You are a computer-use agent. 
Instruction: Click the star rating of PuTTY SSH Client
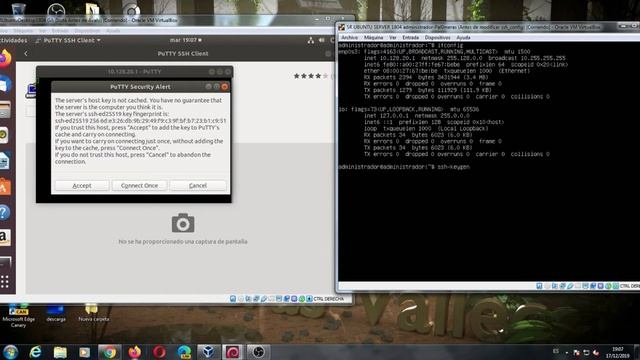click(x=311, y=76)
